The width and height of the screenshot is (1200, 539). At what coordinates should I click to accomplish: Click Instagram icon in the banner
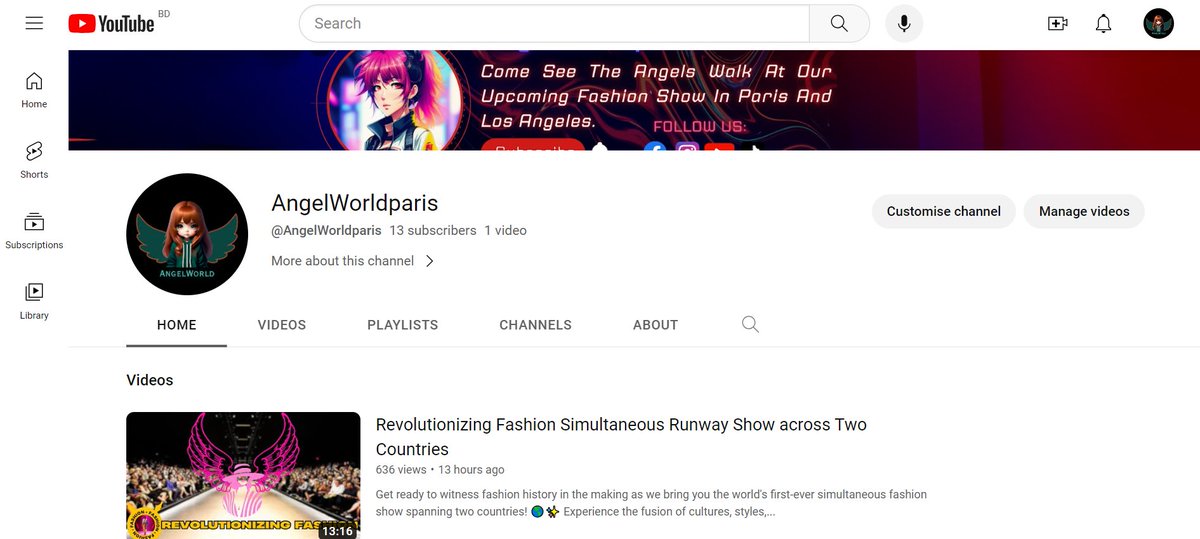click(687, 147)
